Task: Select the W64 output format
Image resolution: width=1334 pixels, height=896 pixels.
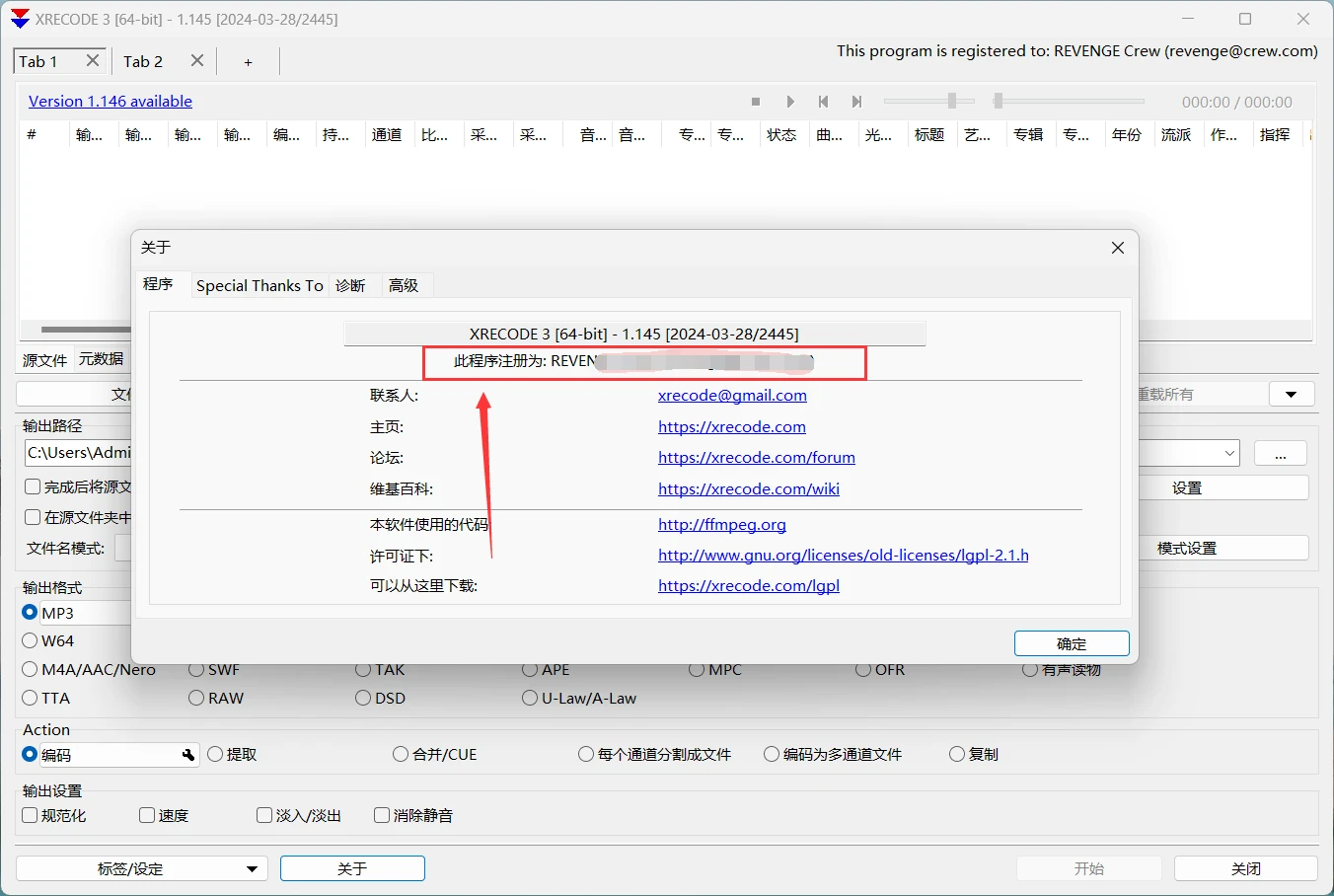Action: (x=30, y=640)
